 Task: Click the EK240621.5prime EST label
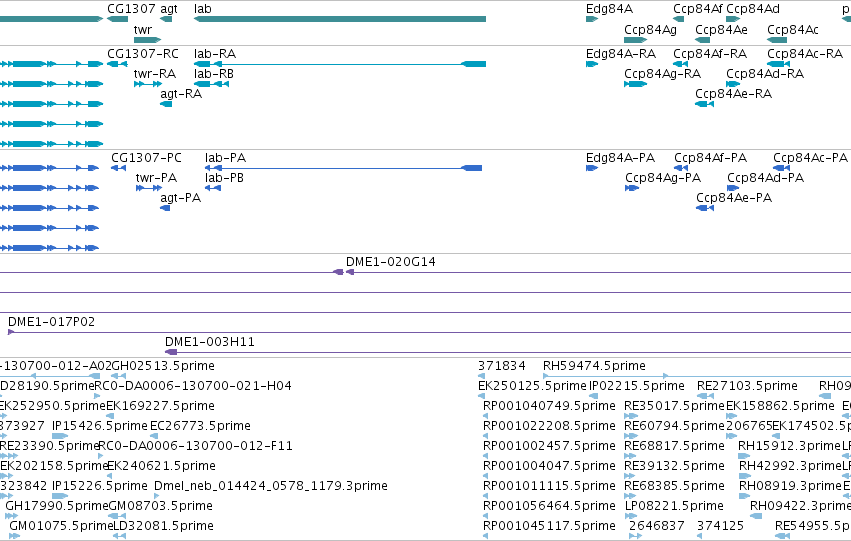(162, 466)
